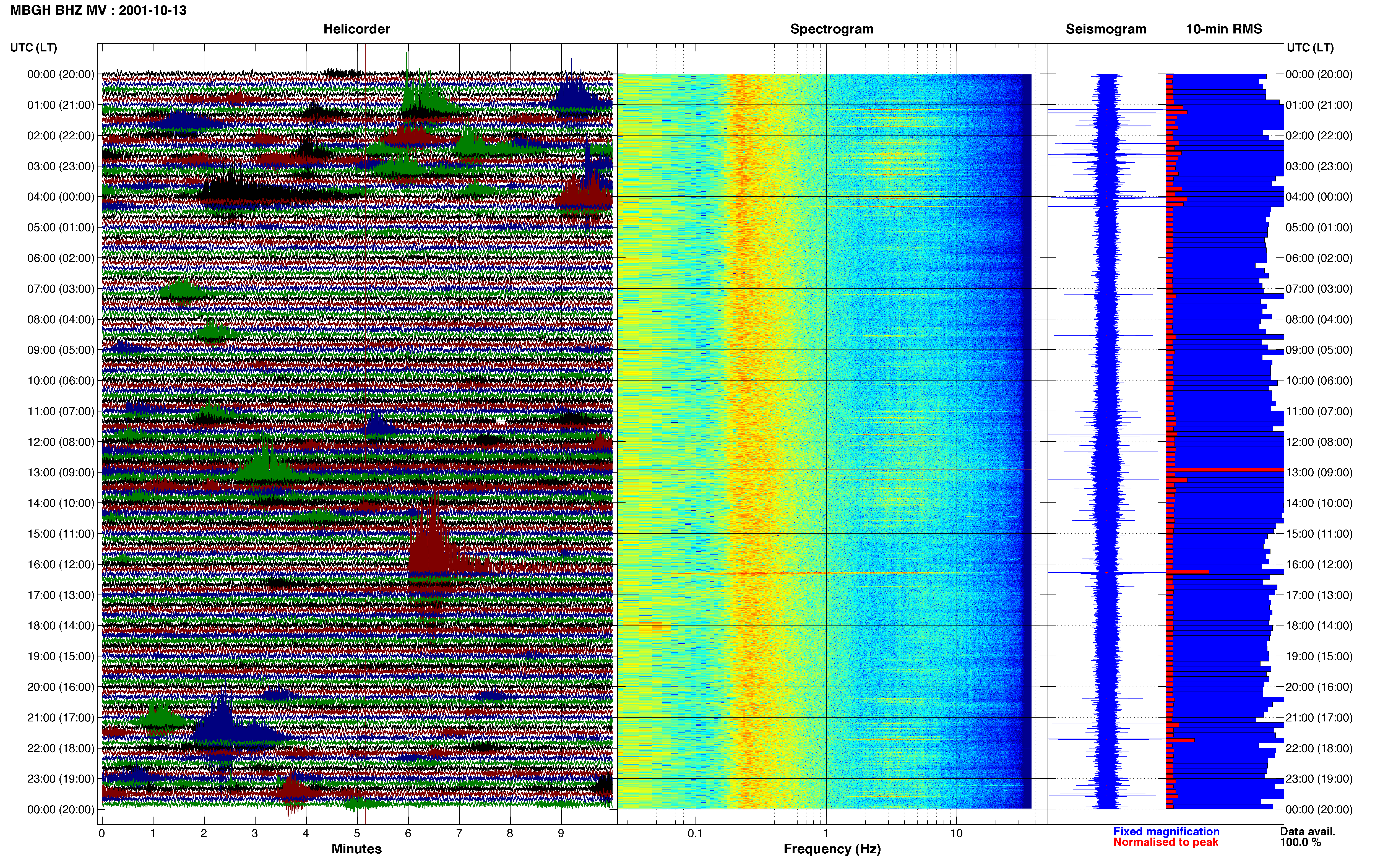1388x868 pixels.
Task: Click the frequency tick label '10'
Action: (x=956, y=833)
